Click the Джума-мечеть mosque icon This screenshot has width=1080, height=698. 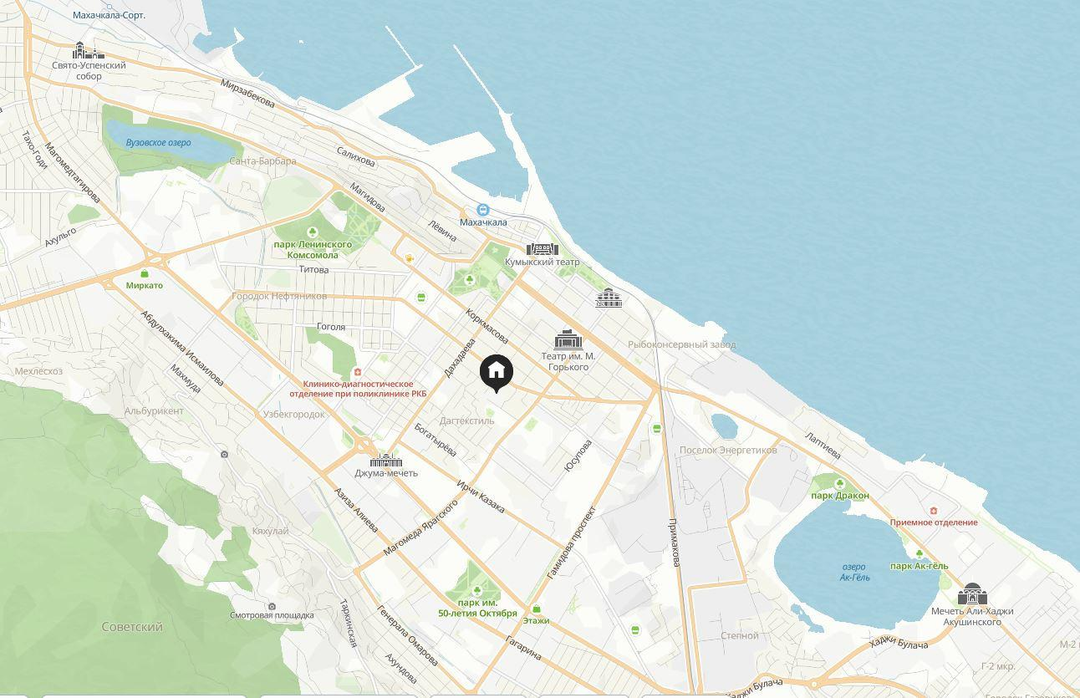tap(386, 460)
